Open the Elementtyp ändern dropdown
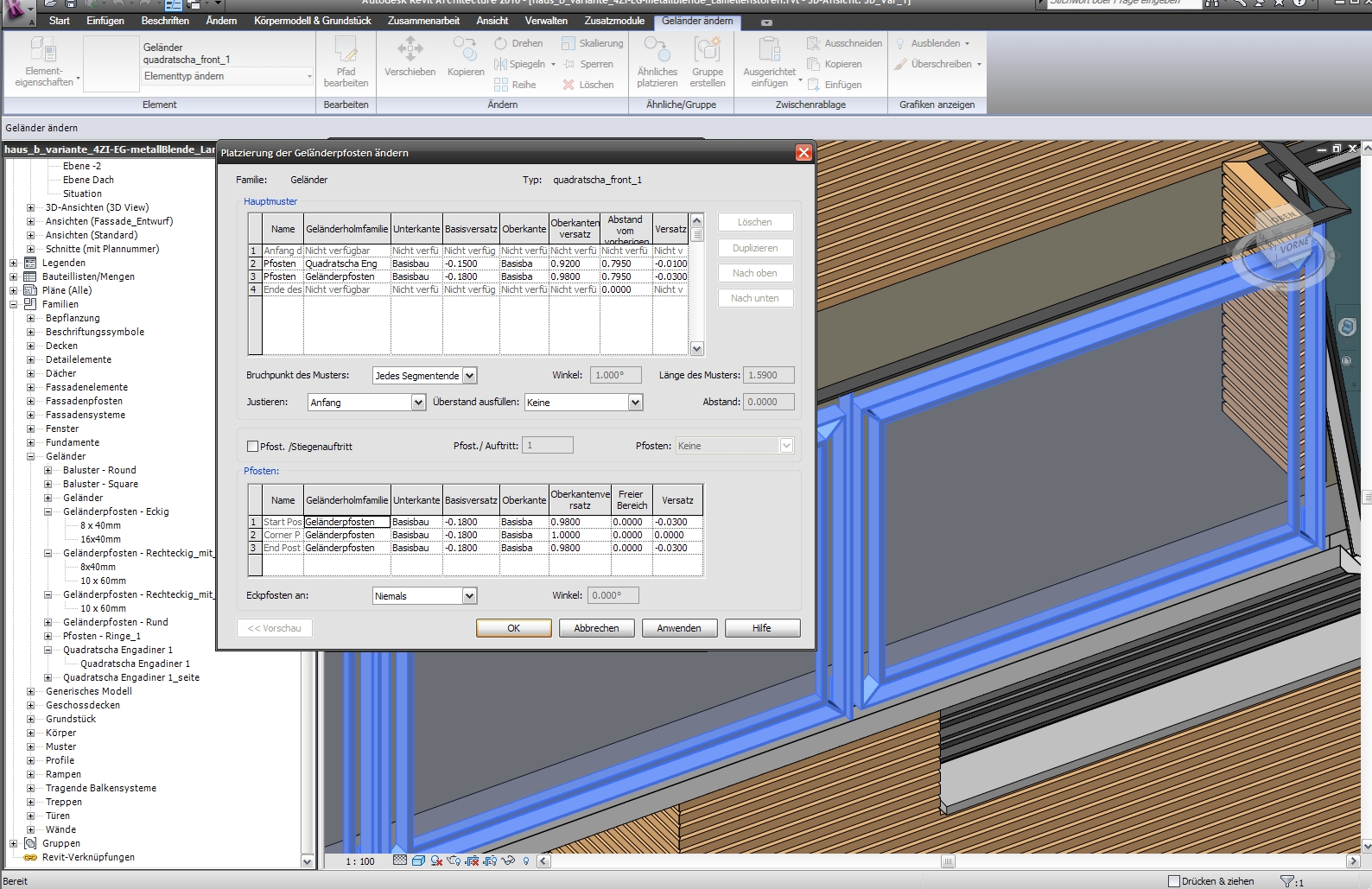This screenshot has height=889, width=1372. tap(227, 76)
